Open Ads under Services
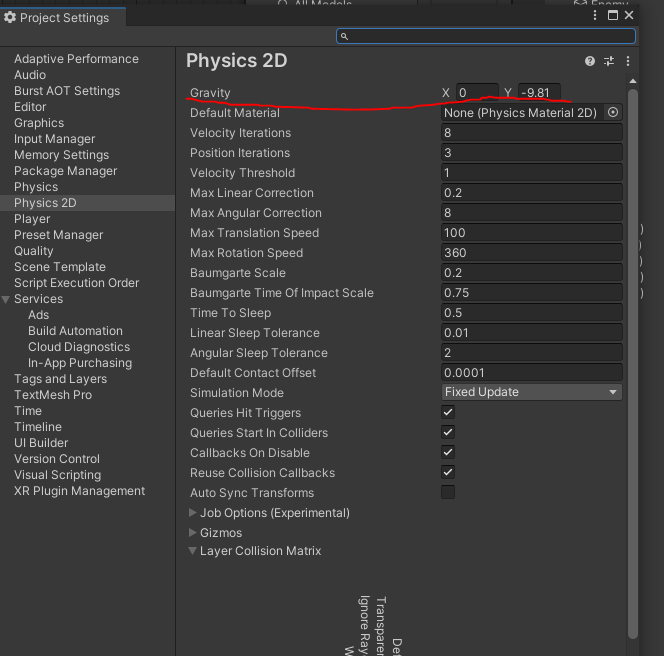 (39, 315)
